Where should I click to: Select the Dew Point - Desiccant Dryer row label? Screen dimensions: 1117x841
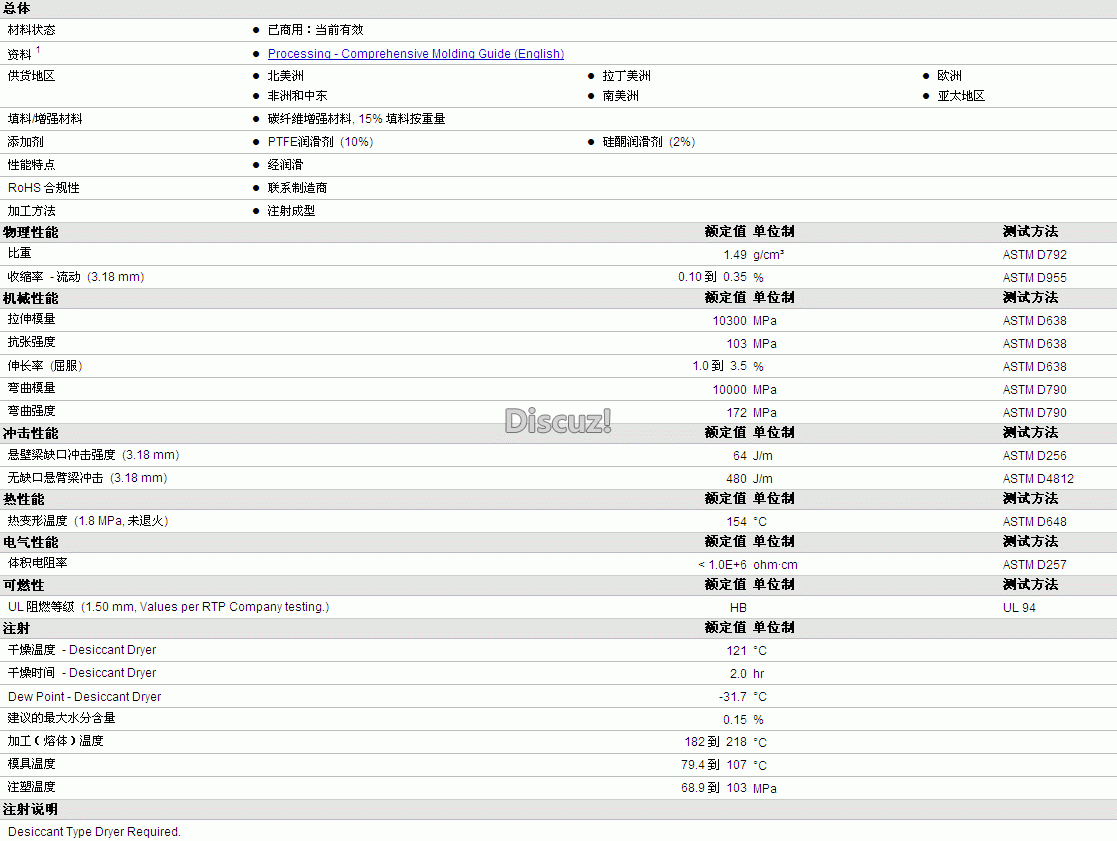84,697
